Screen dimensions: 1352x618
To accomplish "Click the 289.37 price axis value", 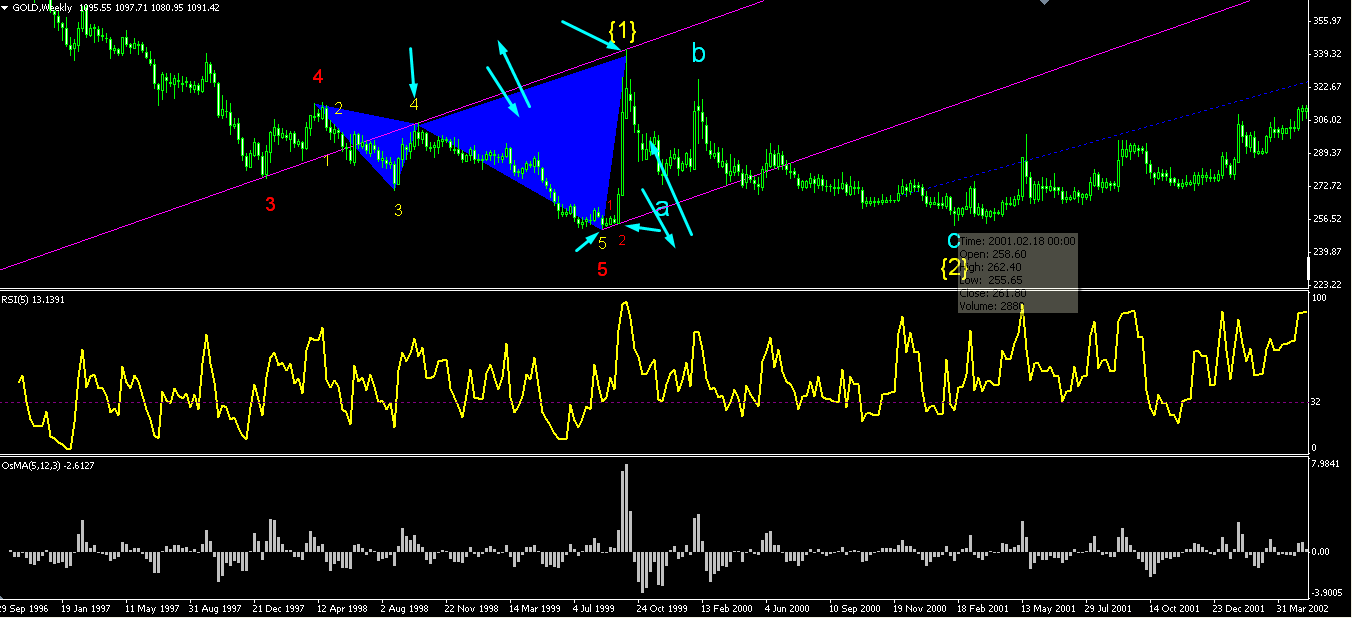I will 1326,153.
